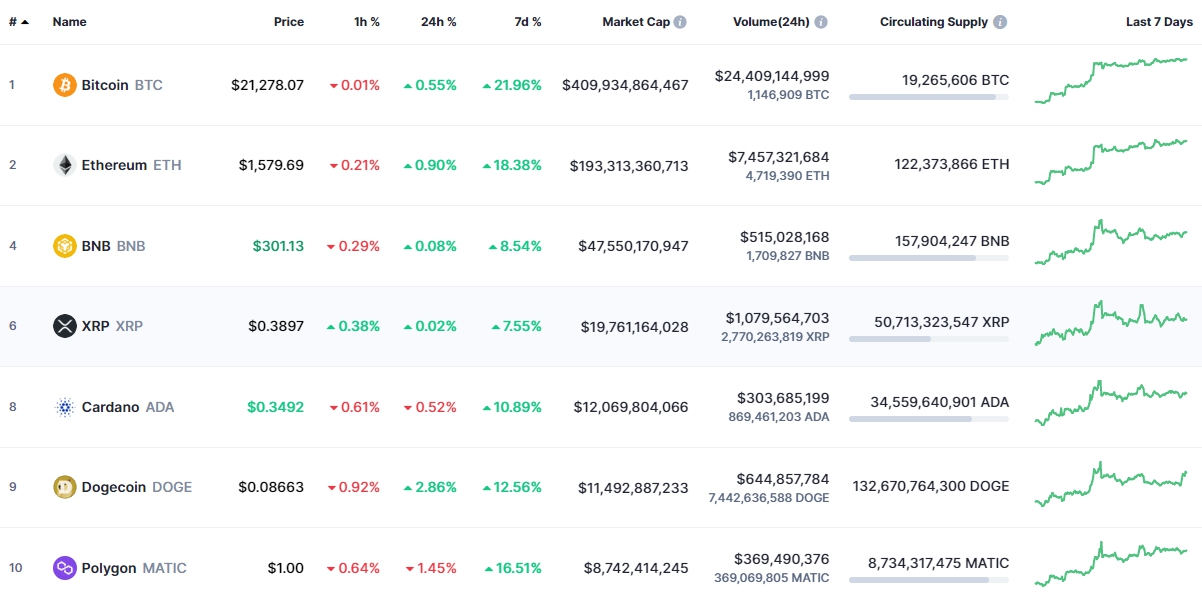Image resolution: width=1202 pixels, height=604 pixels.
Task: Click Ethereum price $1,579.69
Action: coord(271,165)
